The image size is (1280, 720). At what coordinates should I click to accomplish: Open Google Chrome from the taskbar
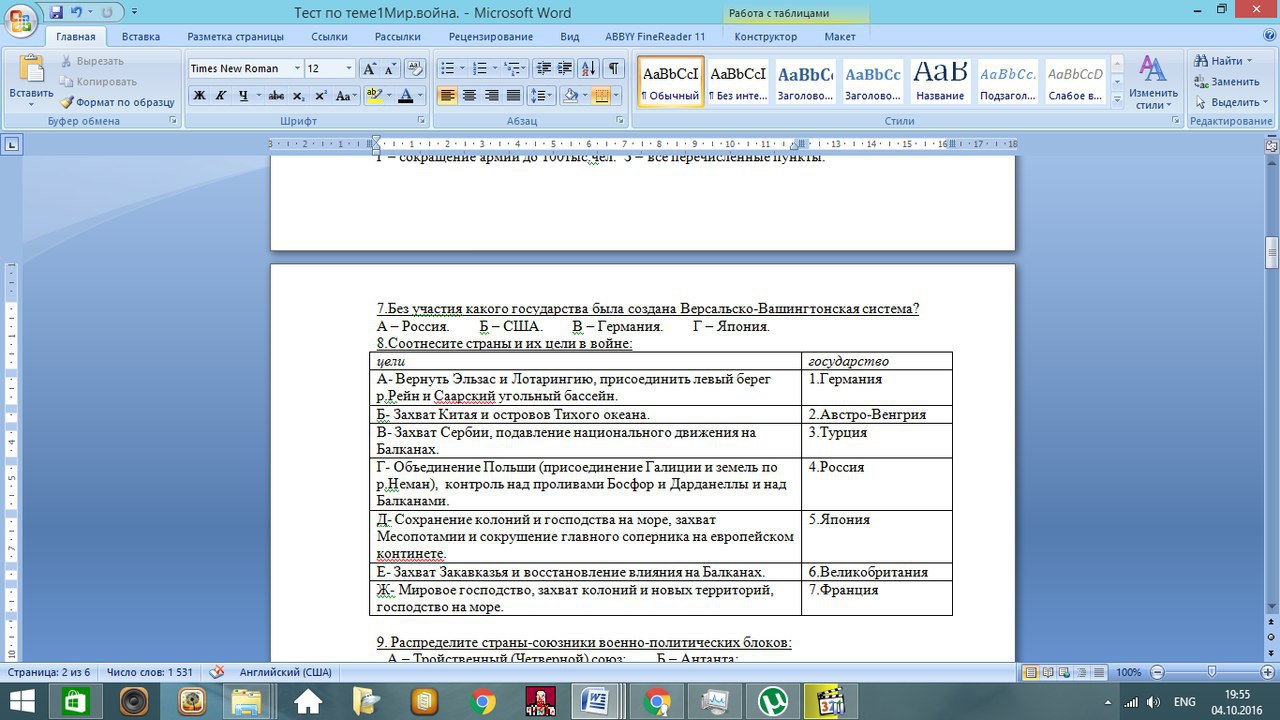point(482,700)
